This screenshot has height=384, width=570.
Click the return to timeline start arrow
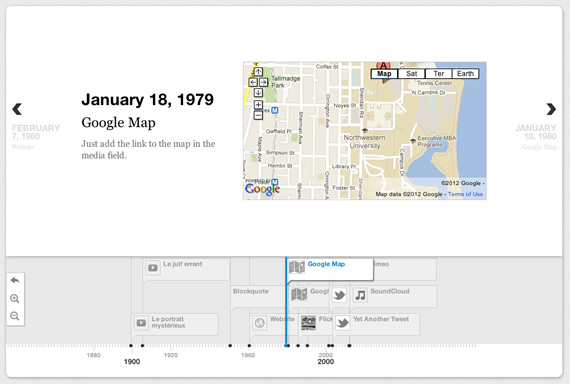tap(15, 280)
